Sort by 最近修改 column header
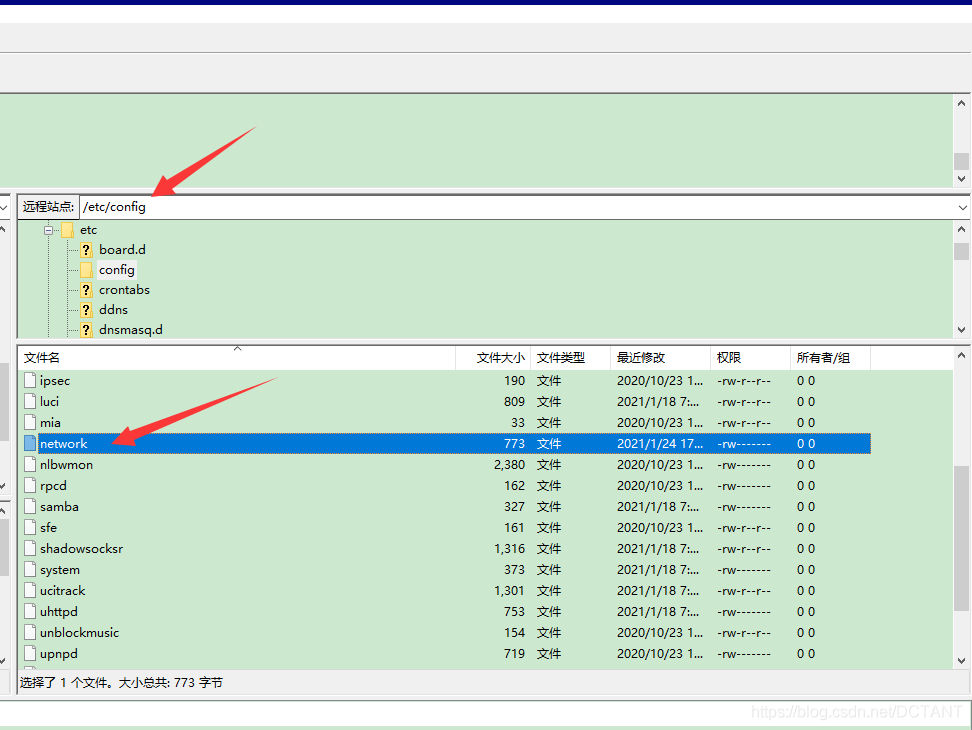The width and height of the screenshot is (972, 730). (x=640, y=357)
